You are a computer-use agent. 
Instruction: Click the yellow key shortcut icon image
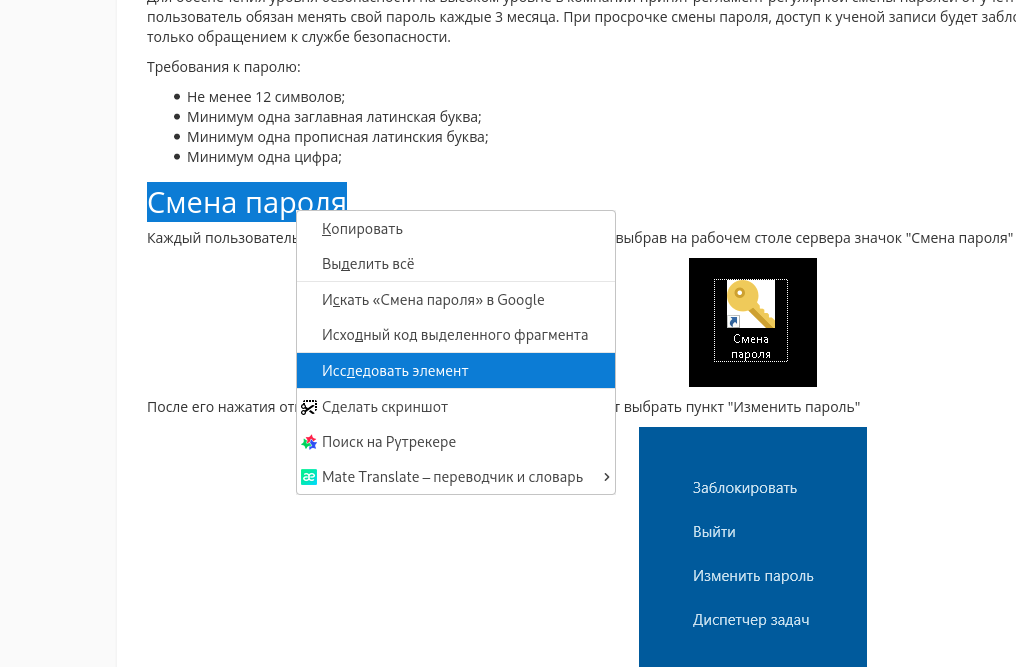(751, 304)
